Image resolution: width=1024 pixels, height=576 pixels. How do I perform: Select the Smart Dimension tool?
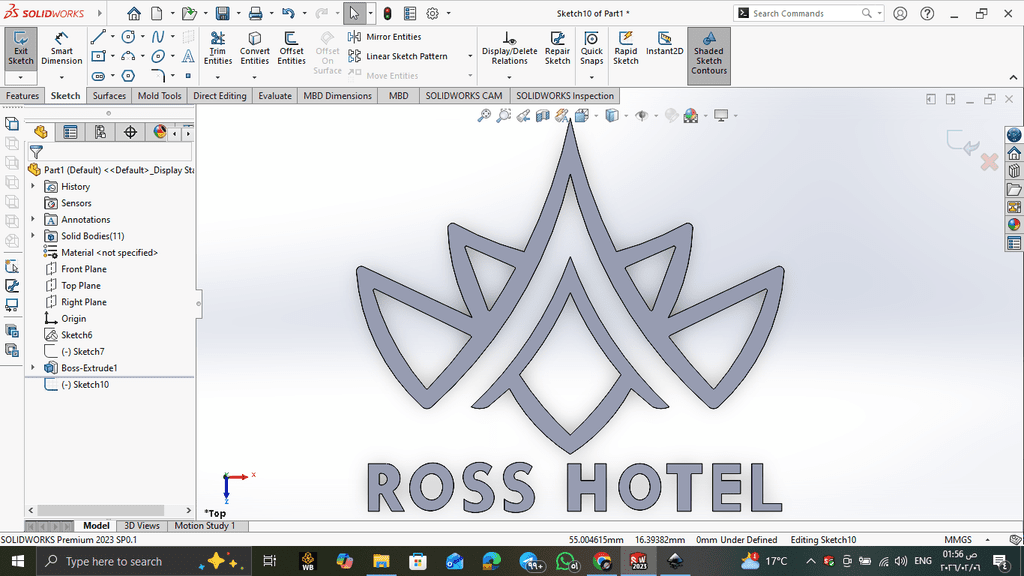tap(62, 48)
